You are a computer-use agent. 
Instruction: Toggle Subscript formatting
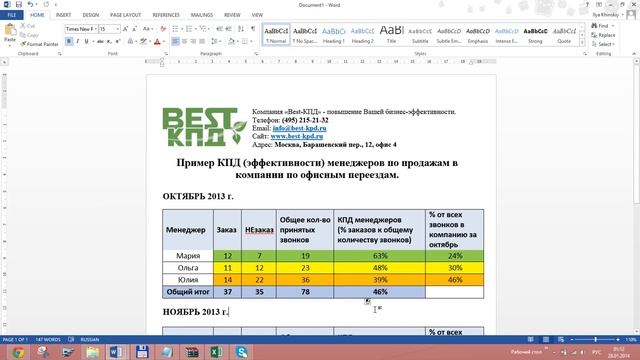pos(109,41)
